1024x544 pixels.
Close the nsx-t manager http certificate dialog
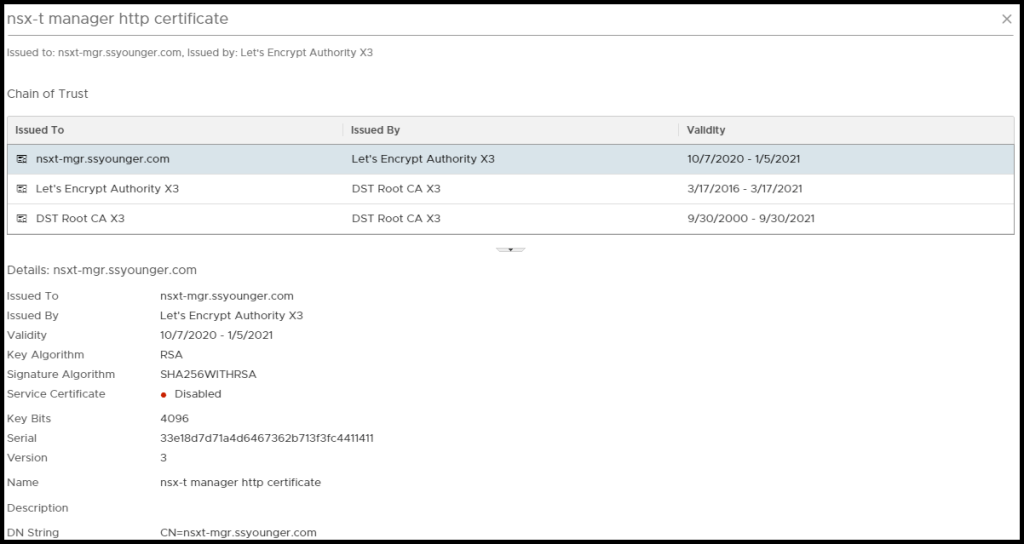coord(1006,19)
